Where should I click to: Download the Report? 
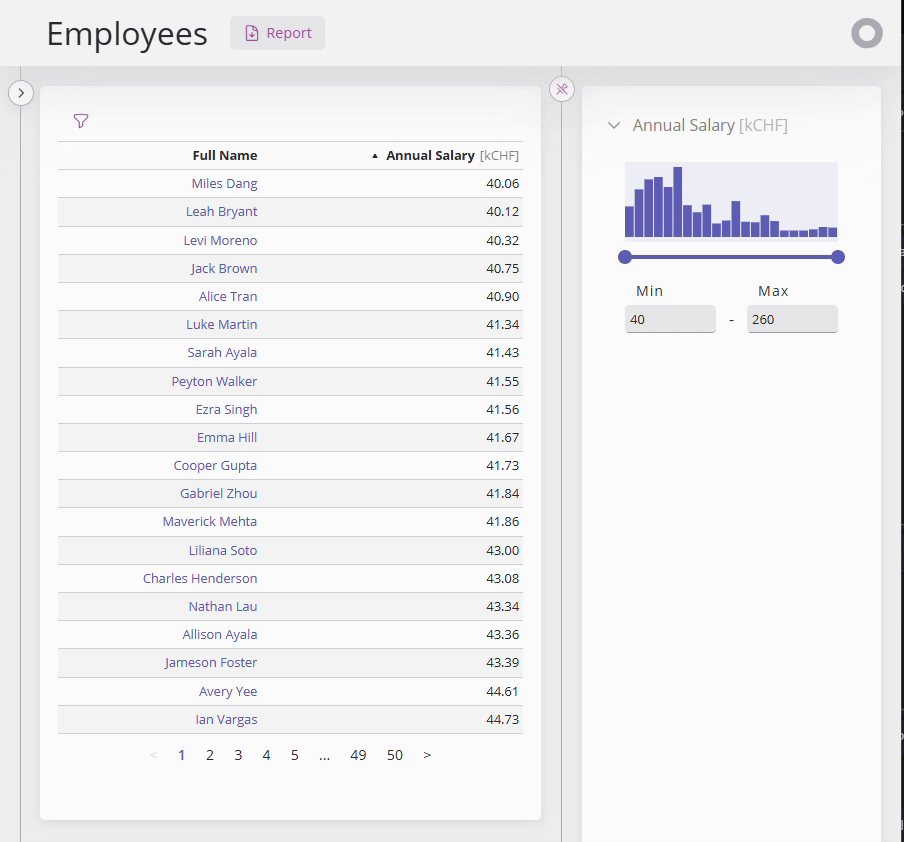[x=277, y=33]
